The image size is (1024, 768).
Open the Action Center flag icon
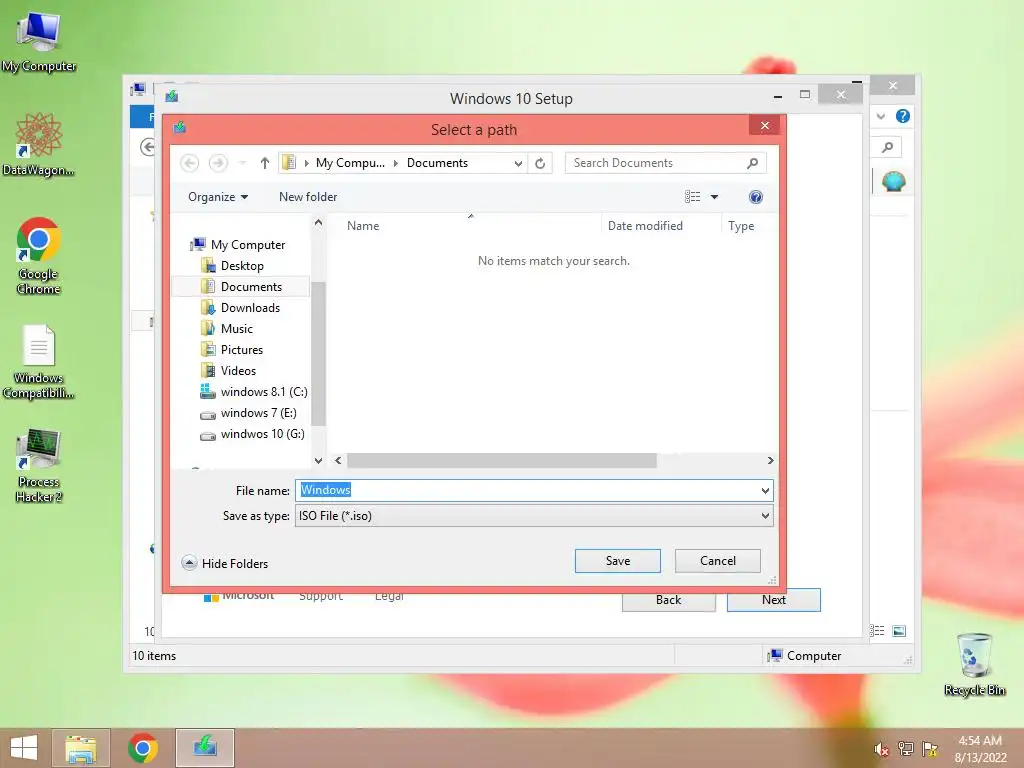tap(930, 749)
